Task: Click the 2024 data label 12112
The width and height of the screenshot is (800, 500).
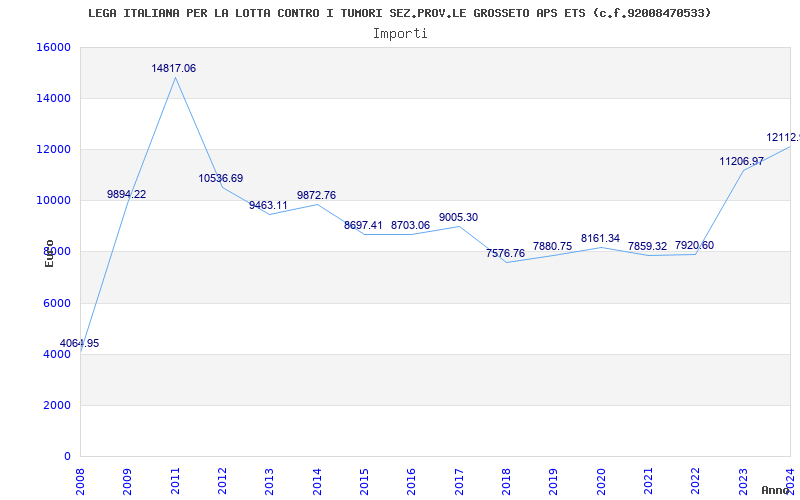Action: click(783, 137)
